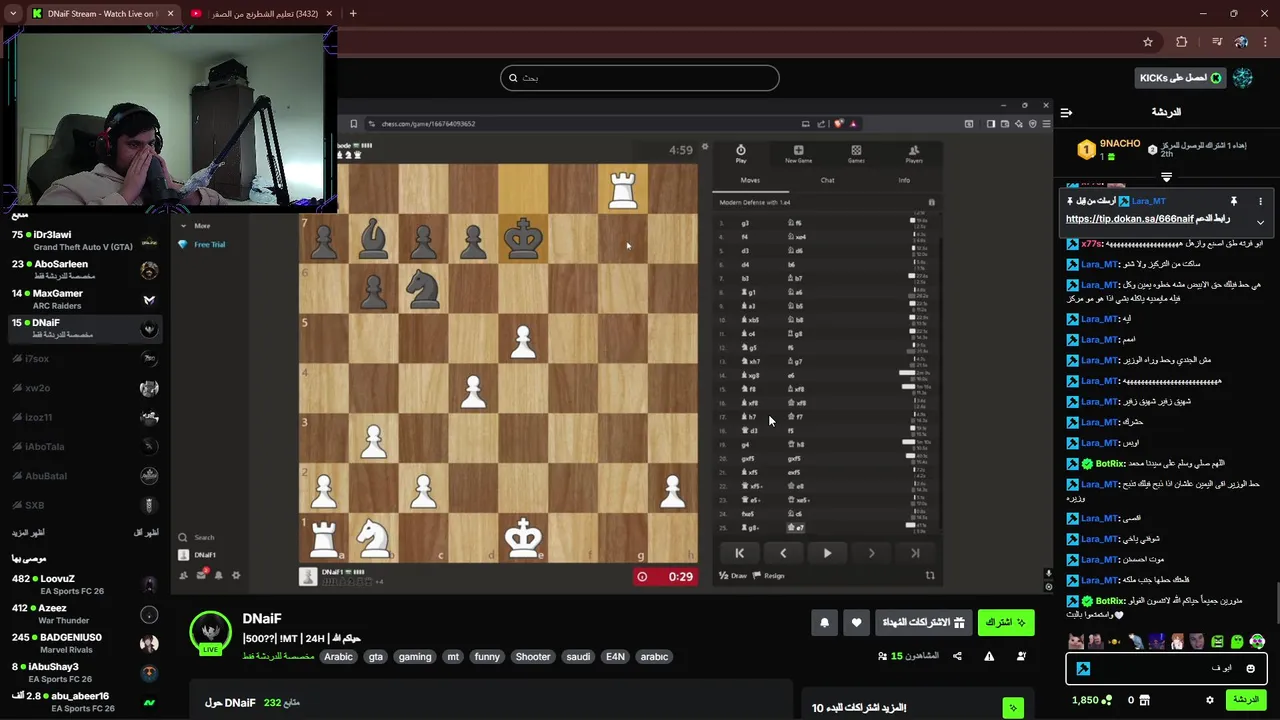1280x720 pixels.
Task: Expand the More menu in chess sidebar
Action: tap(196, 226)
